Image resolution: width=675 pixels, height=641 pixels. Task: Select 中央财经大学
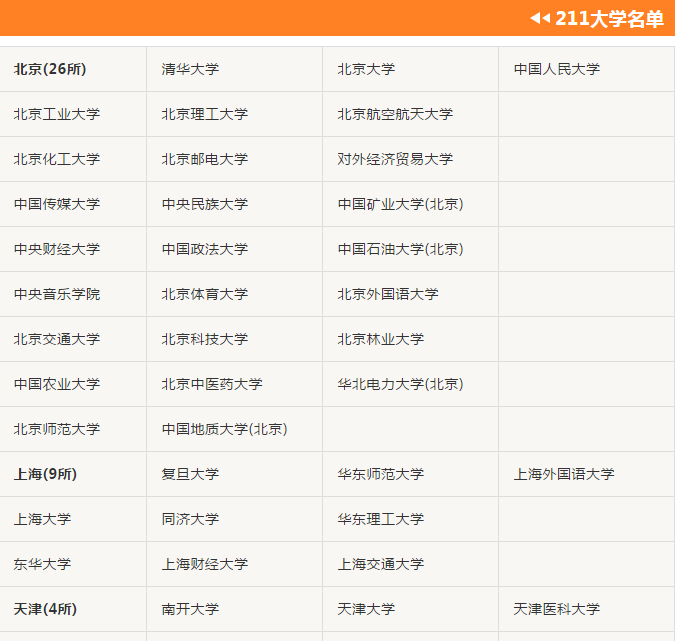tap(57, 249)
